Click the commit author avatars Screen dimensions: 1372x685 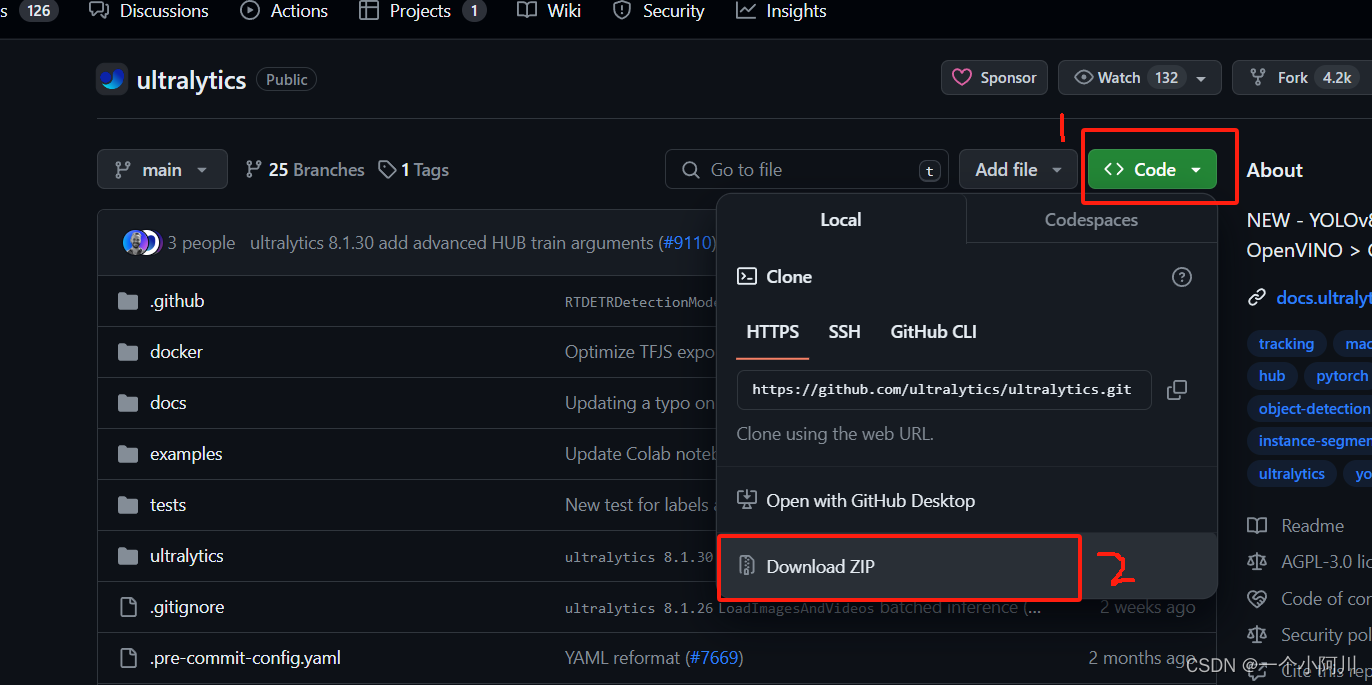[141, 242]
